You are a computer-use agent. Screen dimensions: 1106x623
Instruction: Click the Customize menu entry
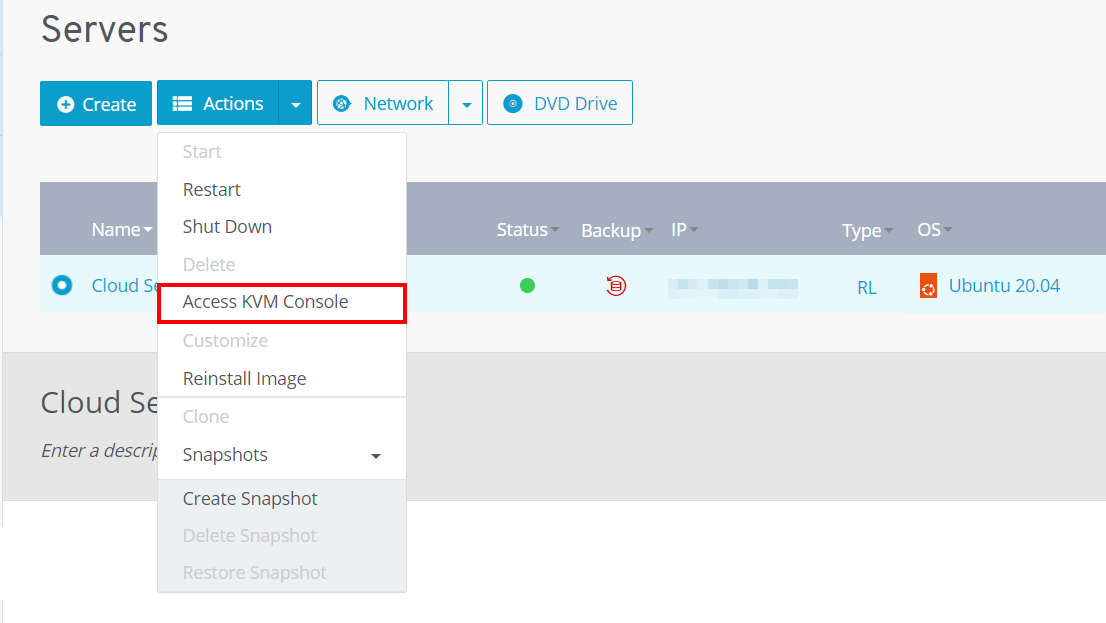[x=282, y=341]
